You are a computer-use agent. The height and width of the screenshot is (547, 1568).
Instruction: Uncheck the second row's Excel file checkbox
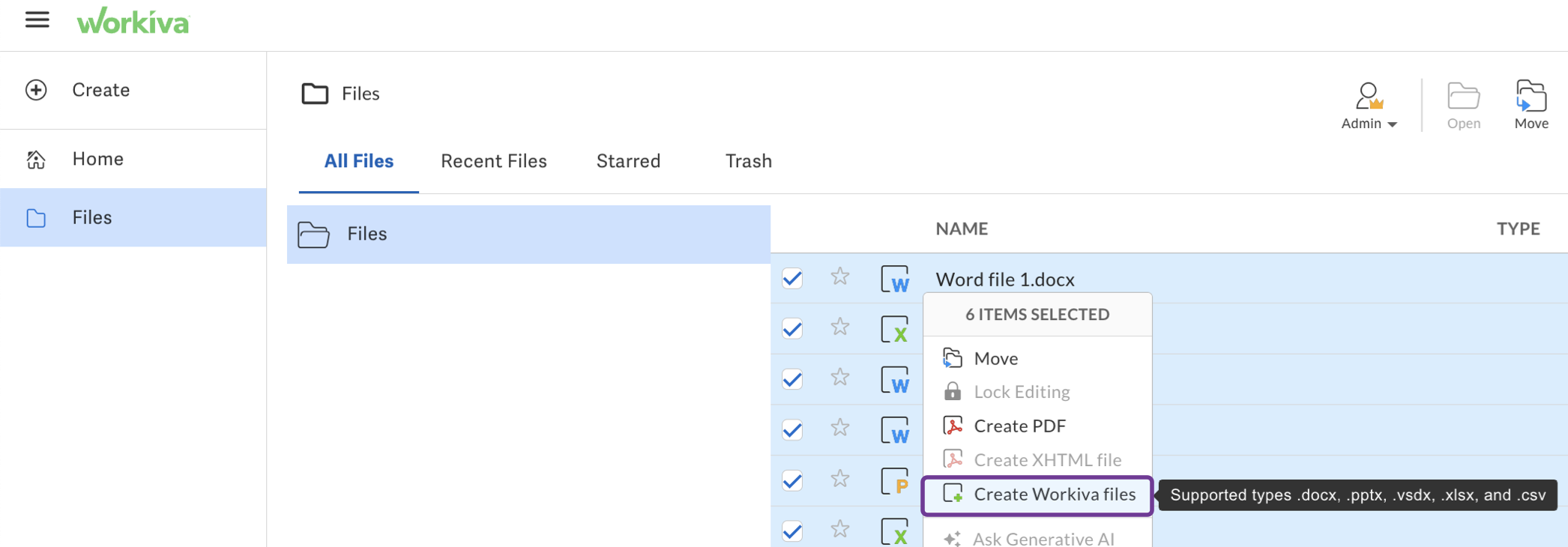click(x=792, y=329)
